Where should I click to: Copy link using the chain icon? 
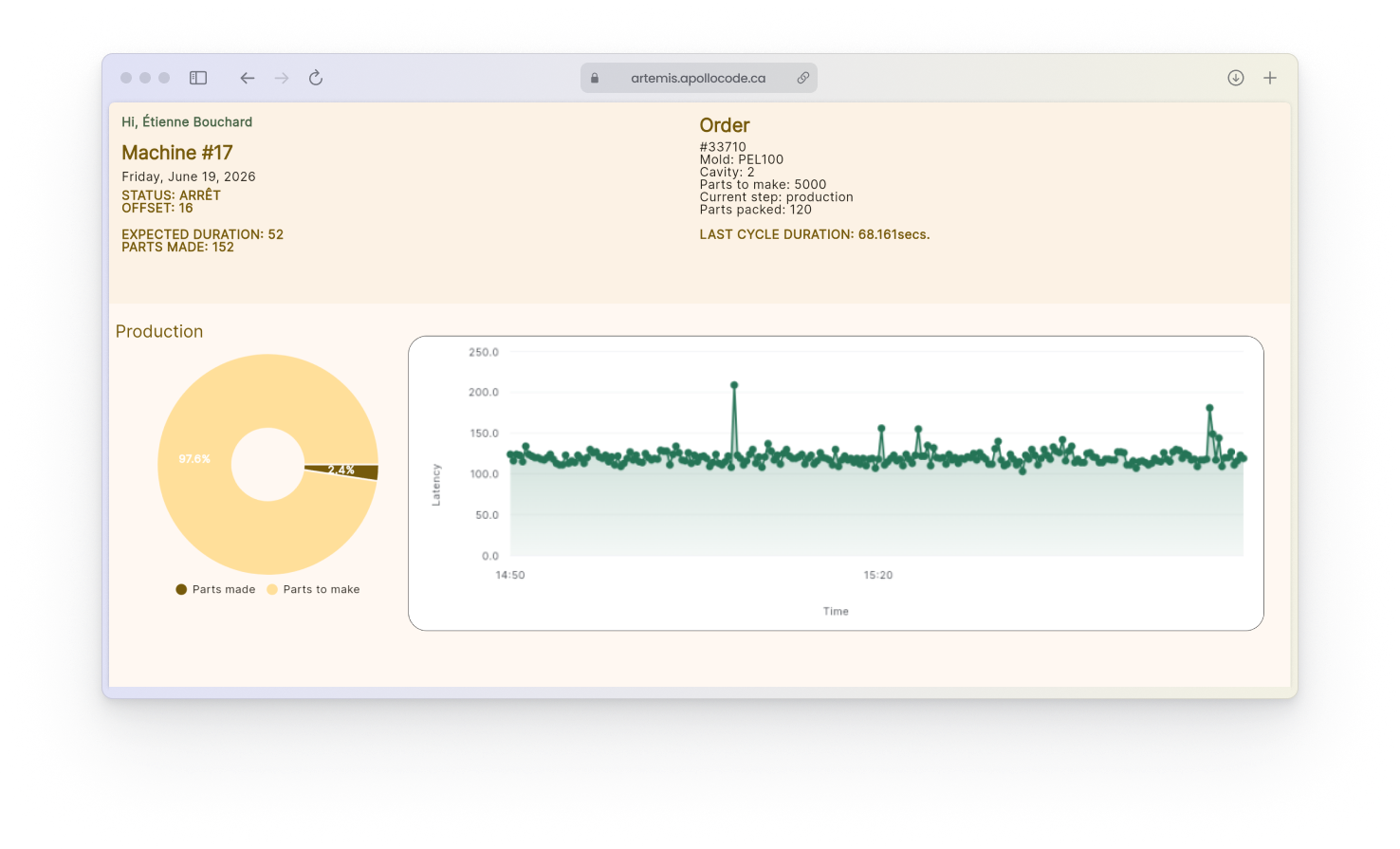pos(803,78)
